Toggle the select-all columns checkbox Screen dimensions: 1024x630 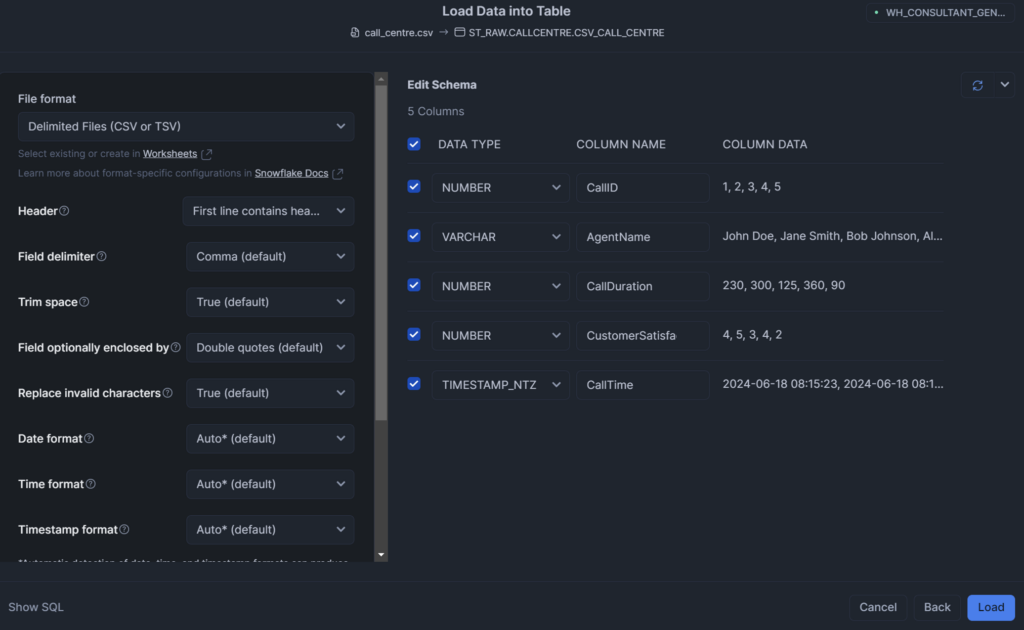pos(414,144)
